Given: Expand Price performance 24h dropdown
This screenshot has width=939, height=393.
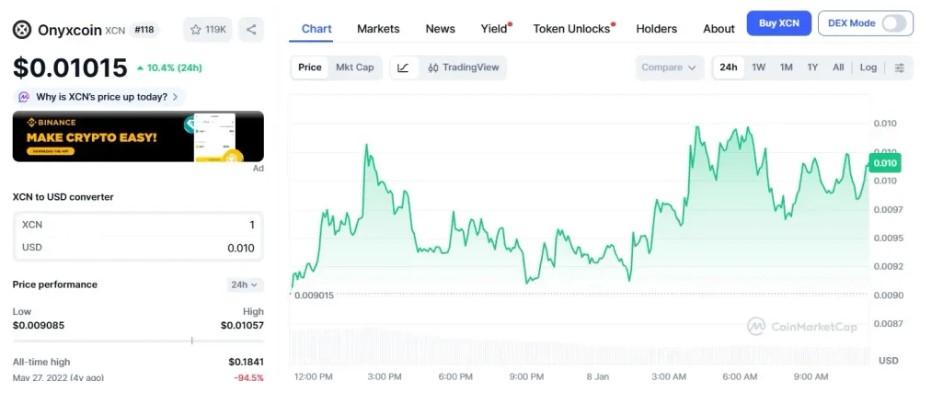Looking at the screenshot, I should point(244,285).
